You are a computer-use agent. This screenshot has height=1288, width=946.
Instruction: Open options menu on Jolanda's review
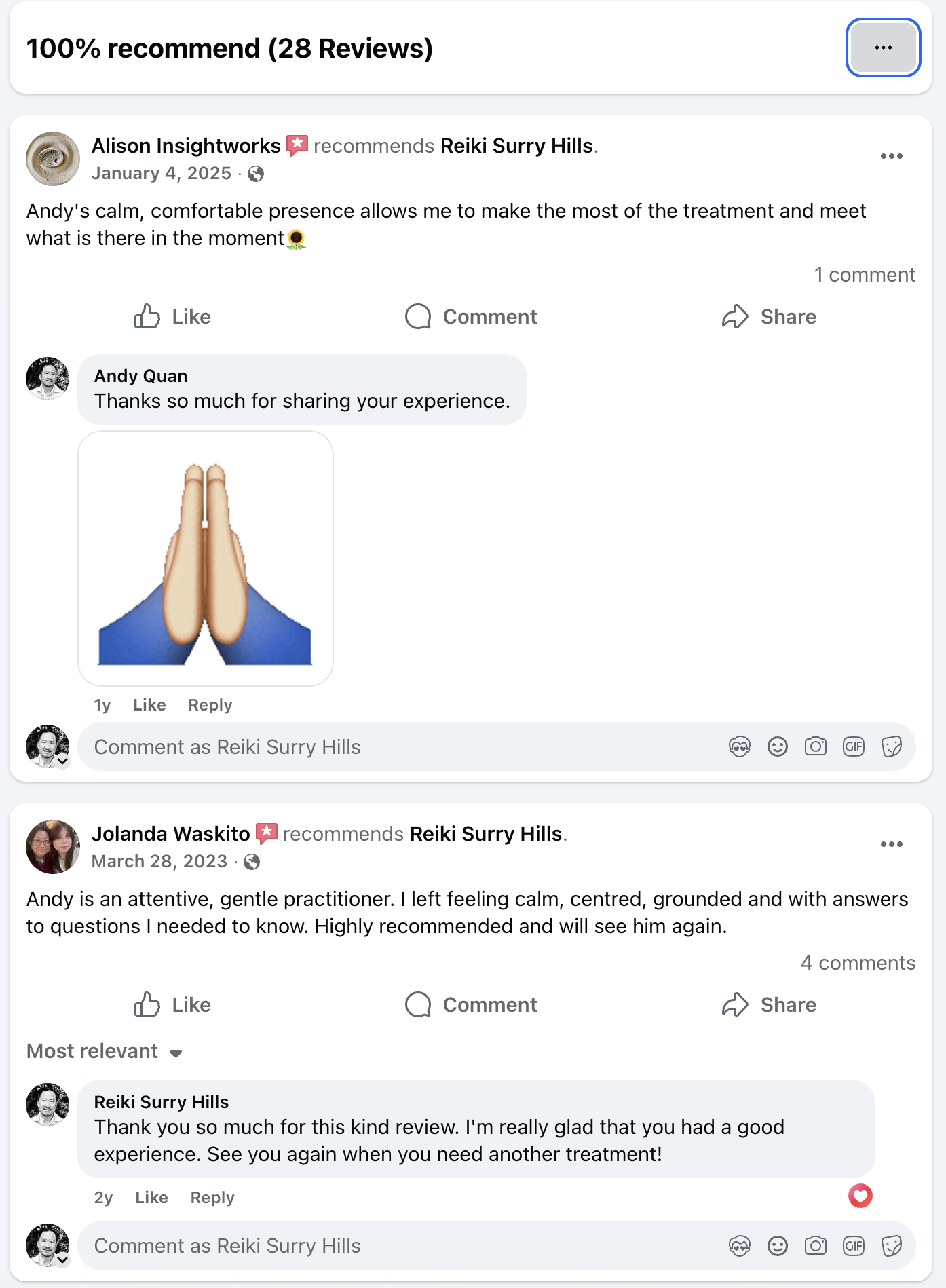pos(891,844)
